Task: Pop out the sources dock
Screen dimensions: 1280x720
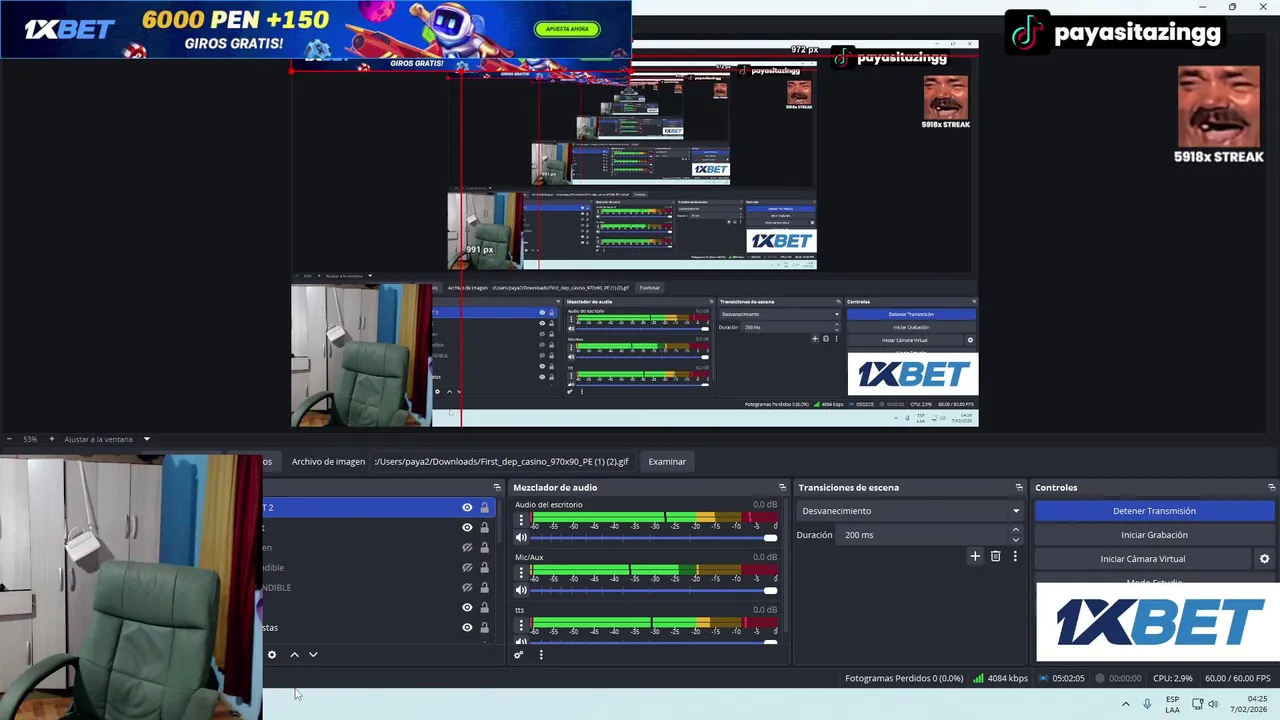Action: [497, 487]
